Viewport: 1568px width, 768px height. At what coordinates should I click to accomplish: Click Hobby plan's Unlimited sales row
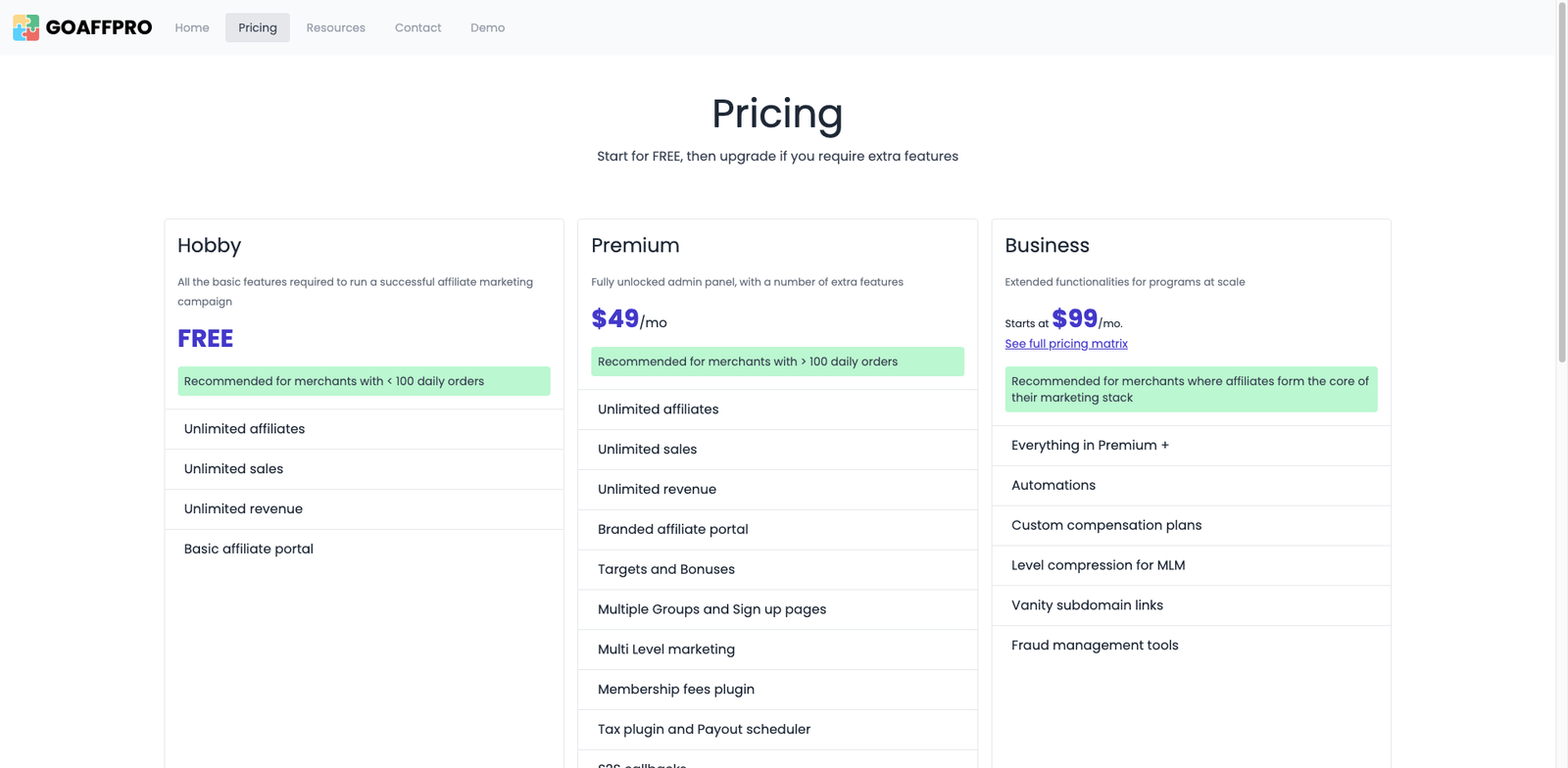[x=364, y=469]
